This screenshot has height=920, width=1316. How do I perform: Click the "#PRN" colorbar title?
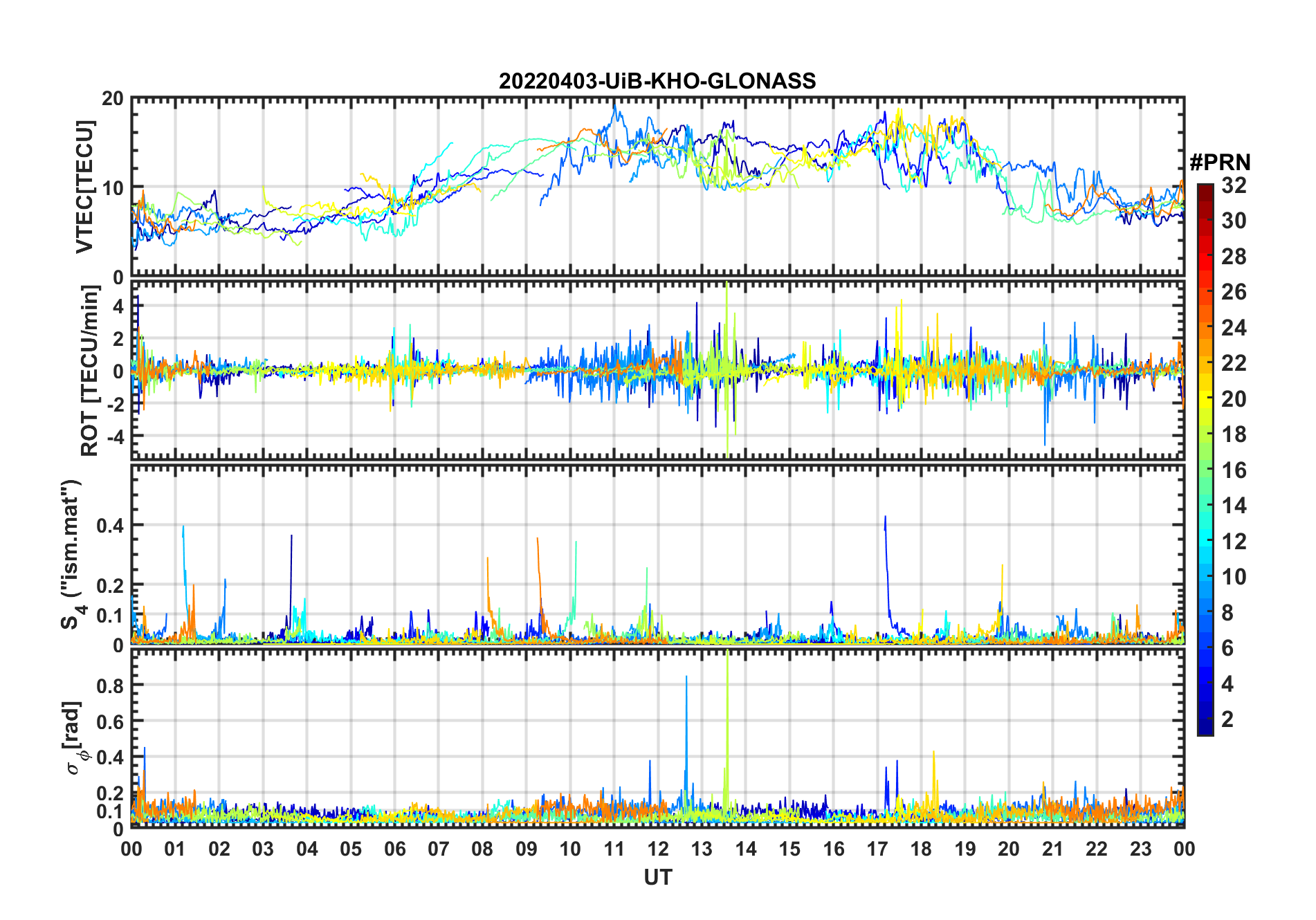pos(1220,163)
